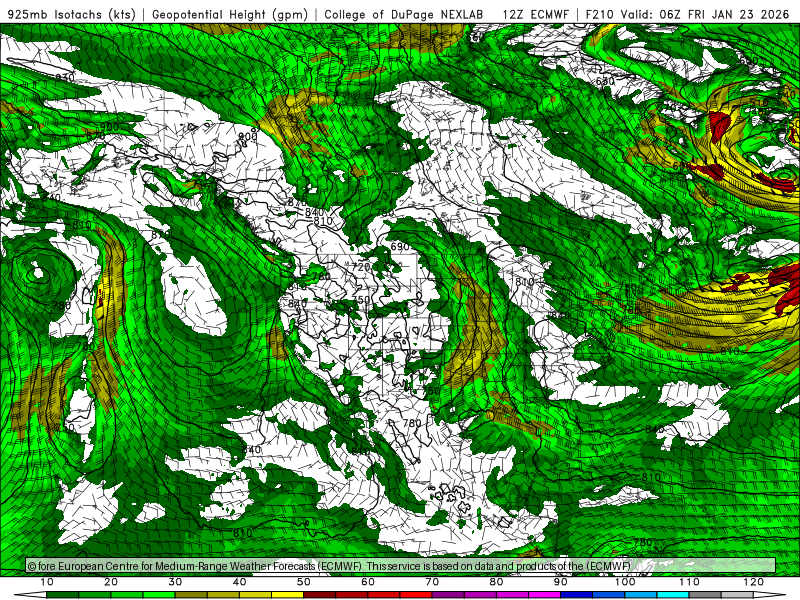Pick the dark blue swatch under the 90 label
The image size is (800, 600).
(577, 595)
